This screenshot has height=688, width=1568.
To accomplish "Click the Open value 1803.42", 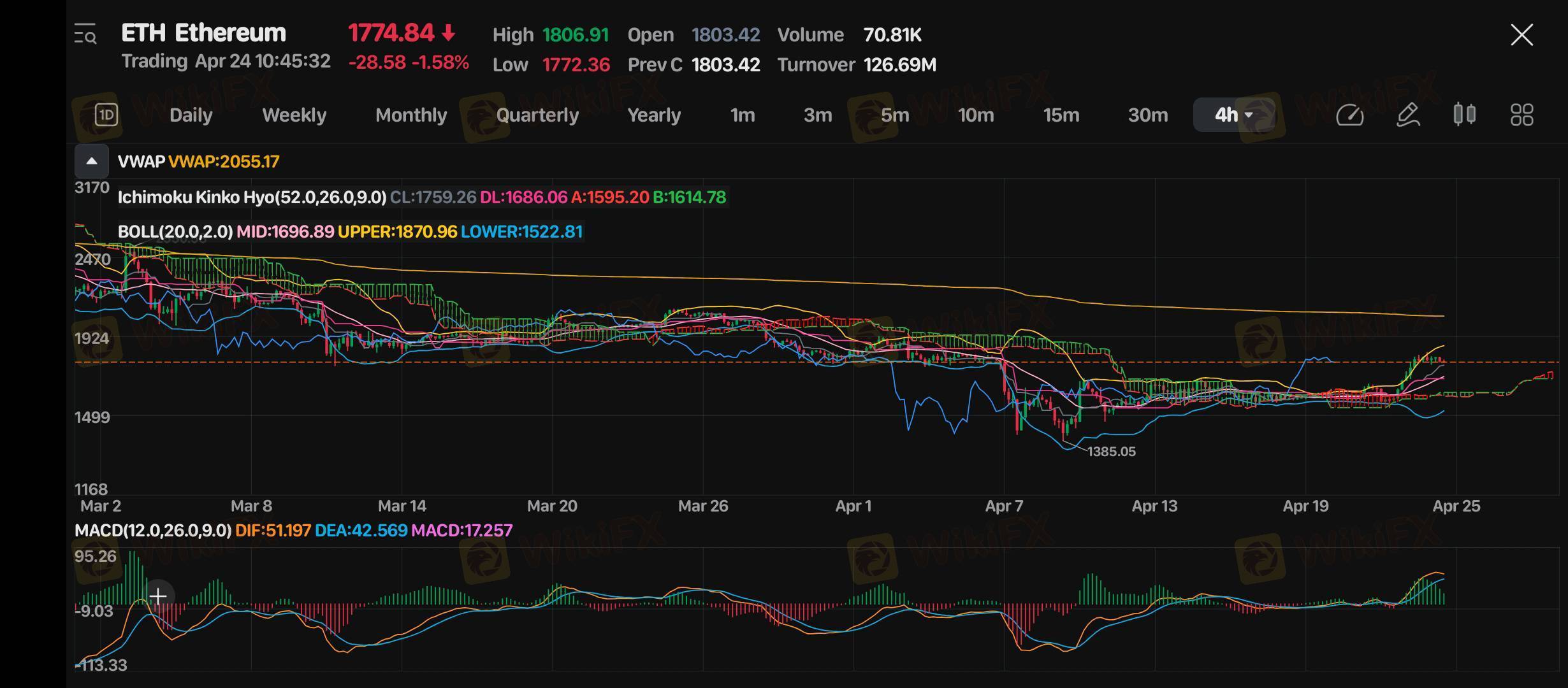I will [725, 34].
